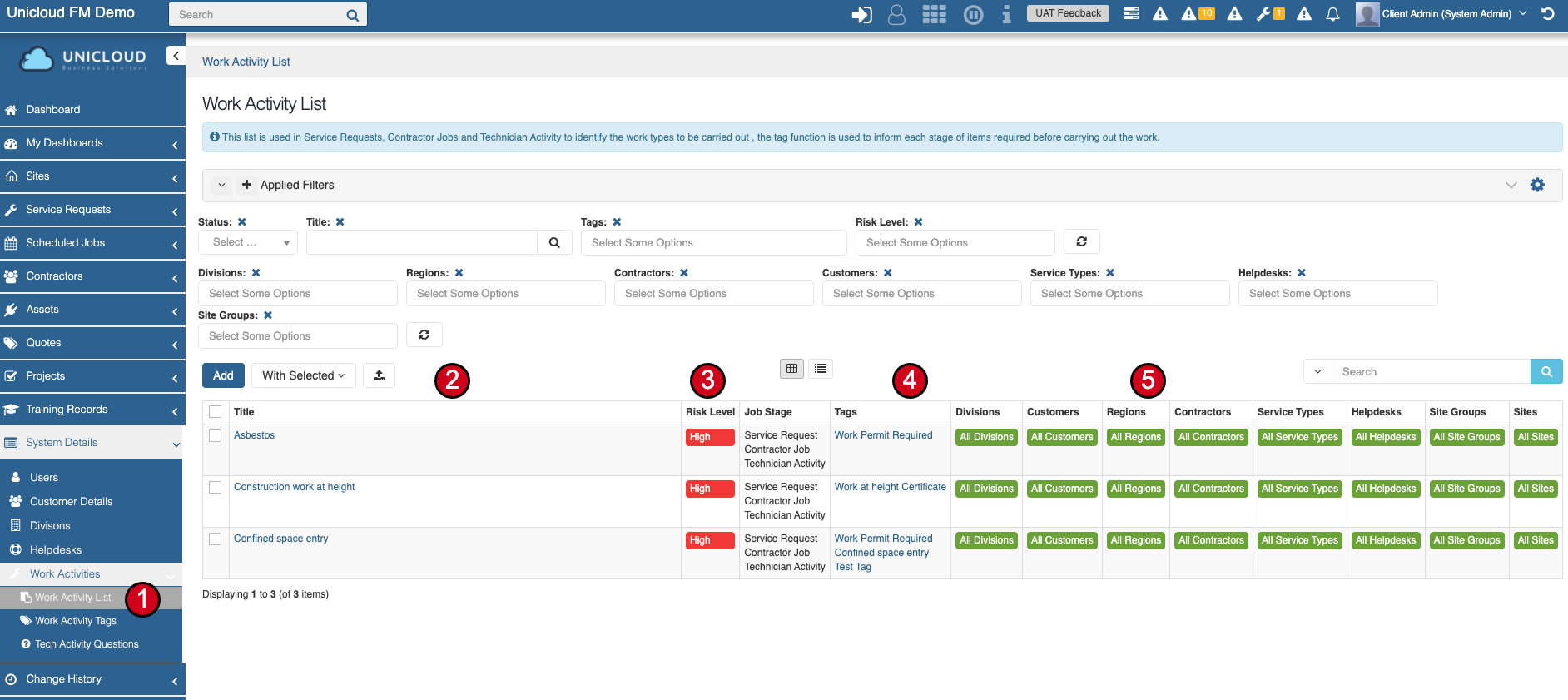Click the Test Tag link

point(852,567)
